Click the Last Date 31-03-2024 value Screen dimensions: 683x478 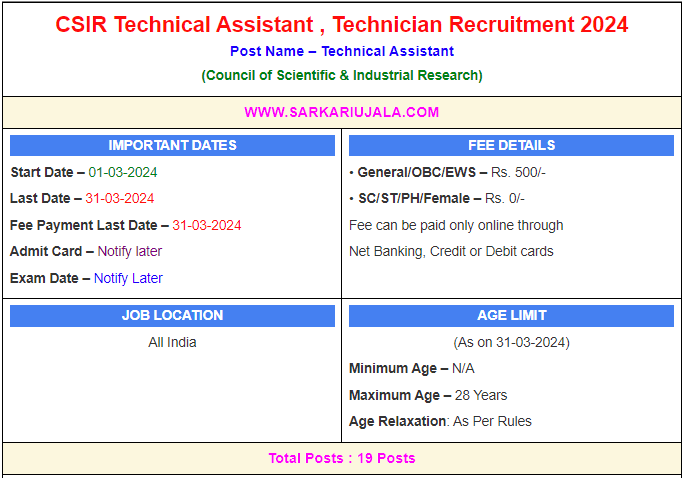pos(120,198)
